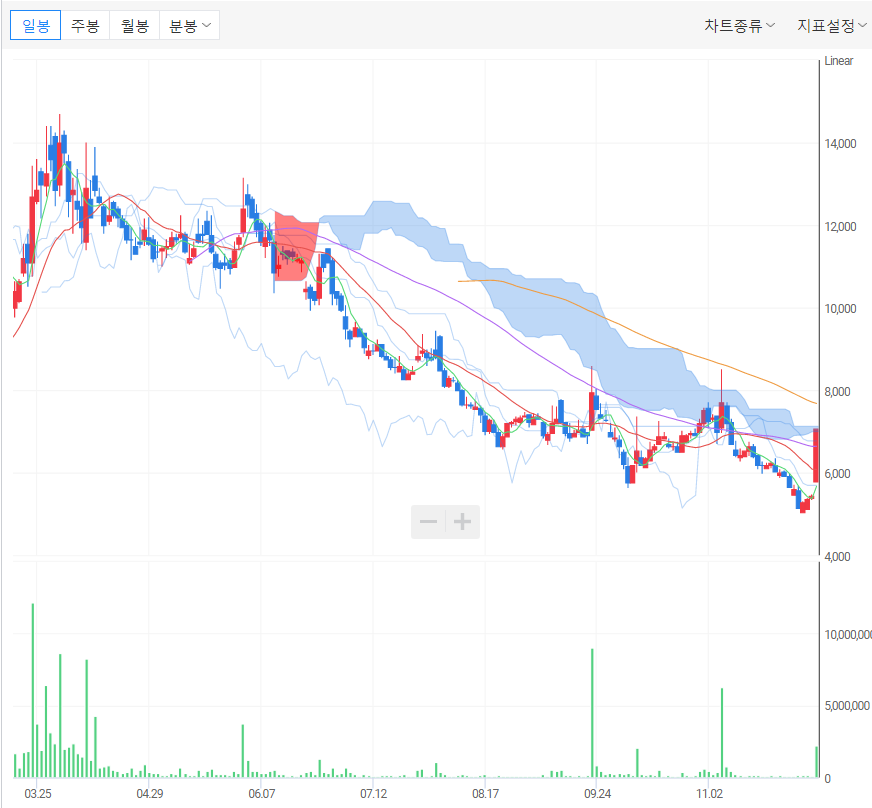872x808 pixels.
Task: Select the 일봉 daily chart tab
Action: (36, 26)
